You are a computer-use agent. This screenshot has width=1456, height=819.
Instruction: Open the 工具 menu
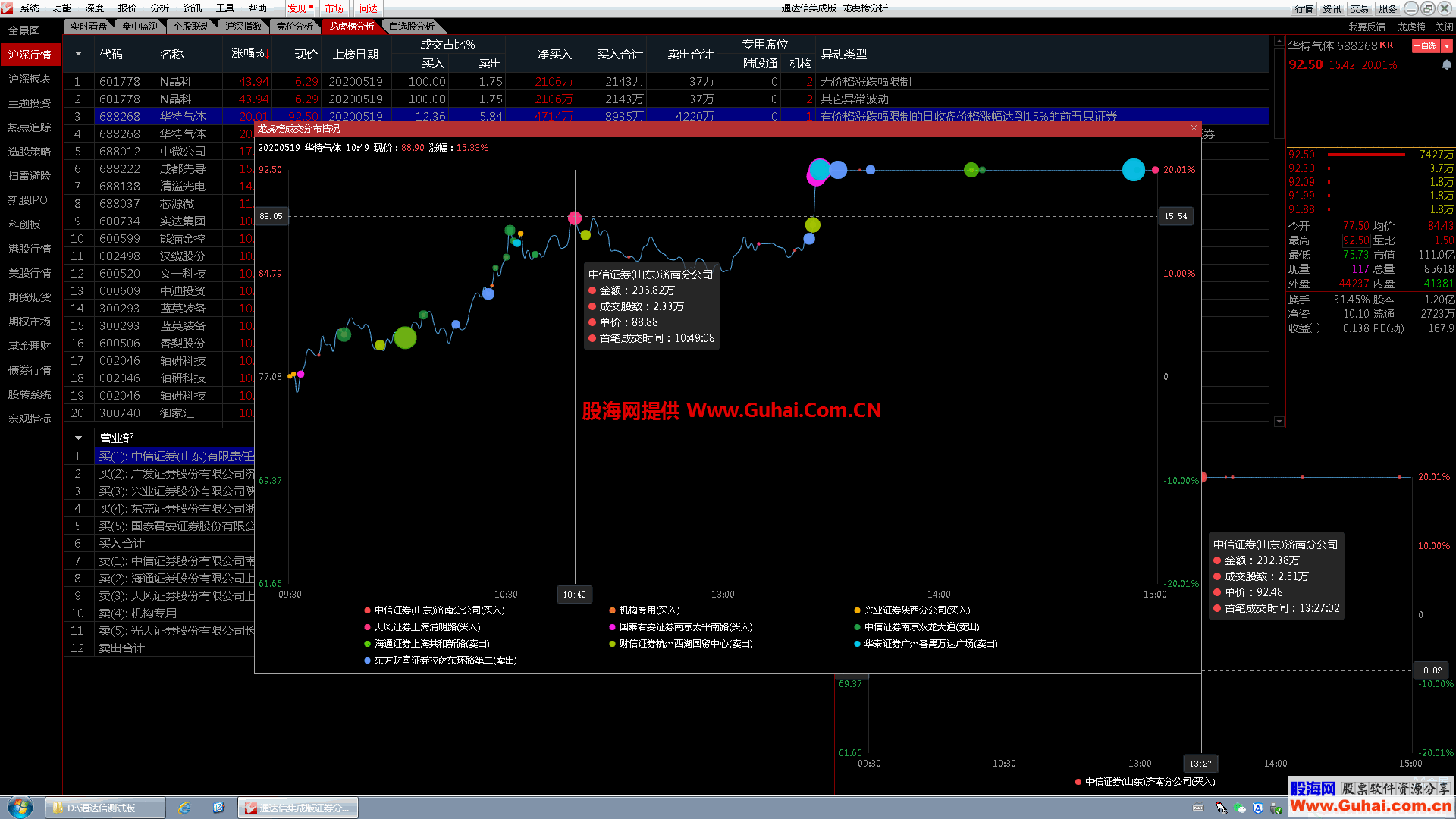tap(225, 8)
